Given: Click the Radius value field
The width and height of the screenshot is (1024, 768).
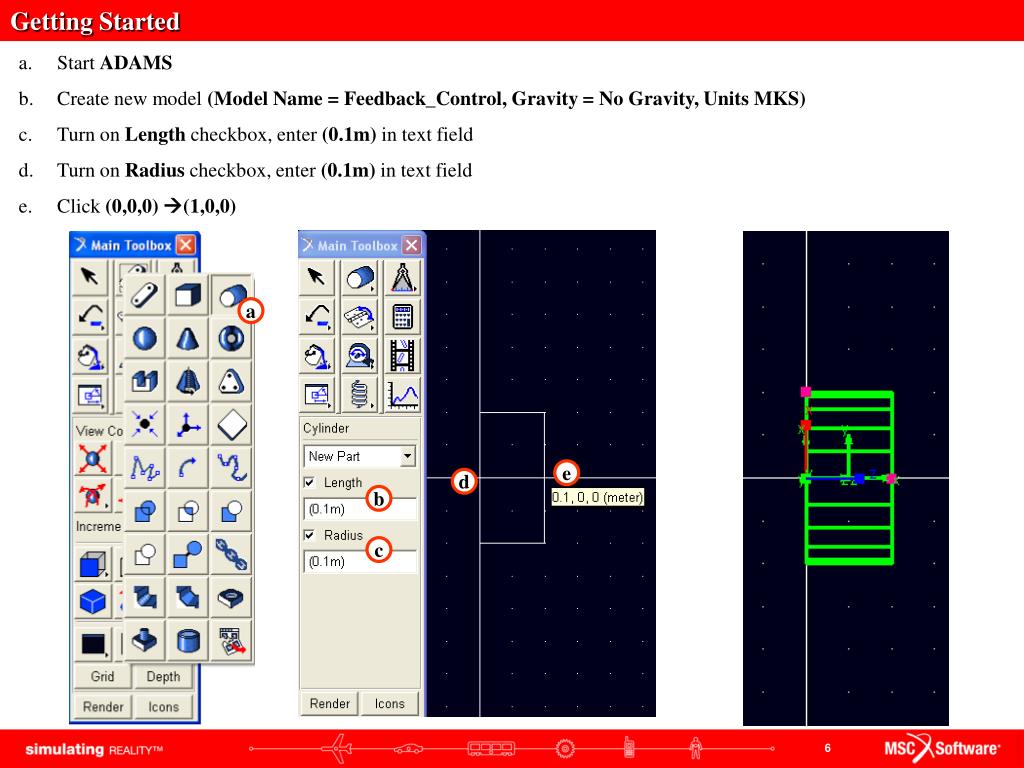Looking at the screenshot, I should coord(360,562).
